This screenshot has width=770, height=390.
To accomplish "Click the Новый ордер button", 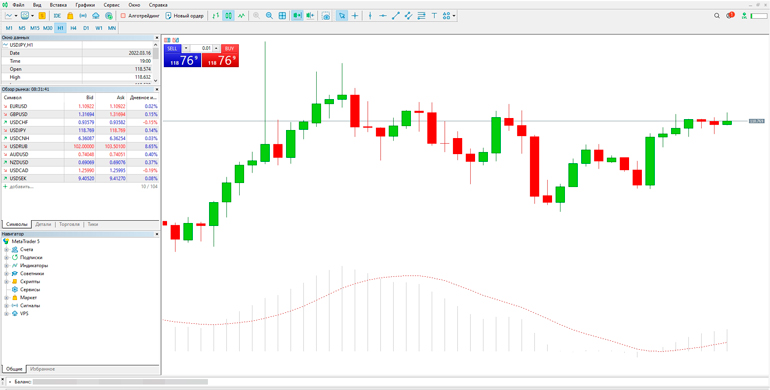I will point(185,16).
